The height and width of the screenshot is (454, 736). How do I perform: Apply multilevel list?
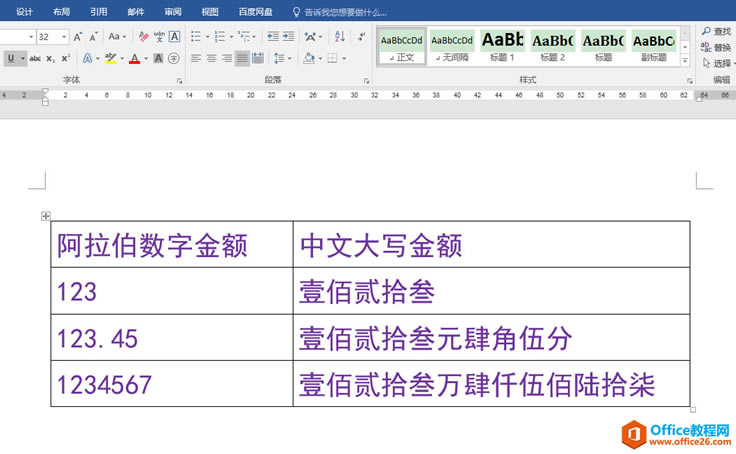pos(244,37)
